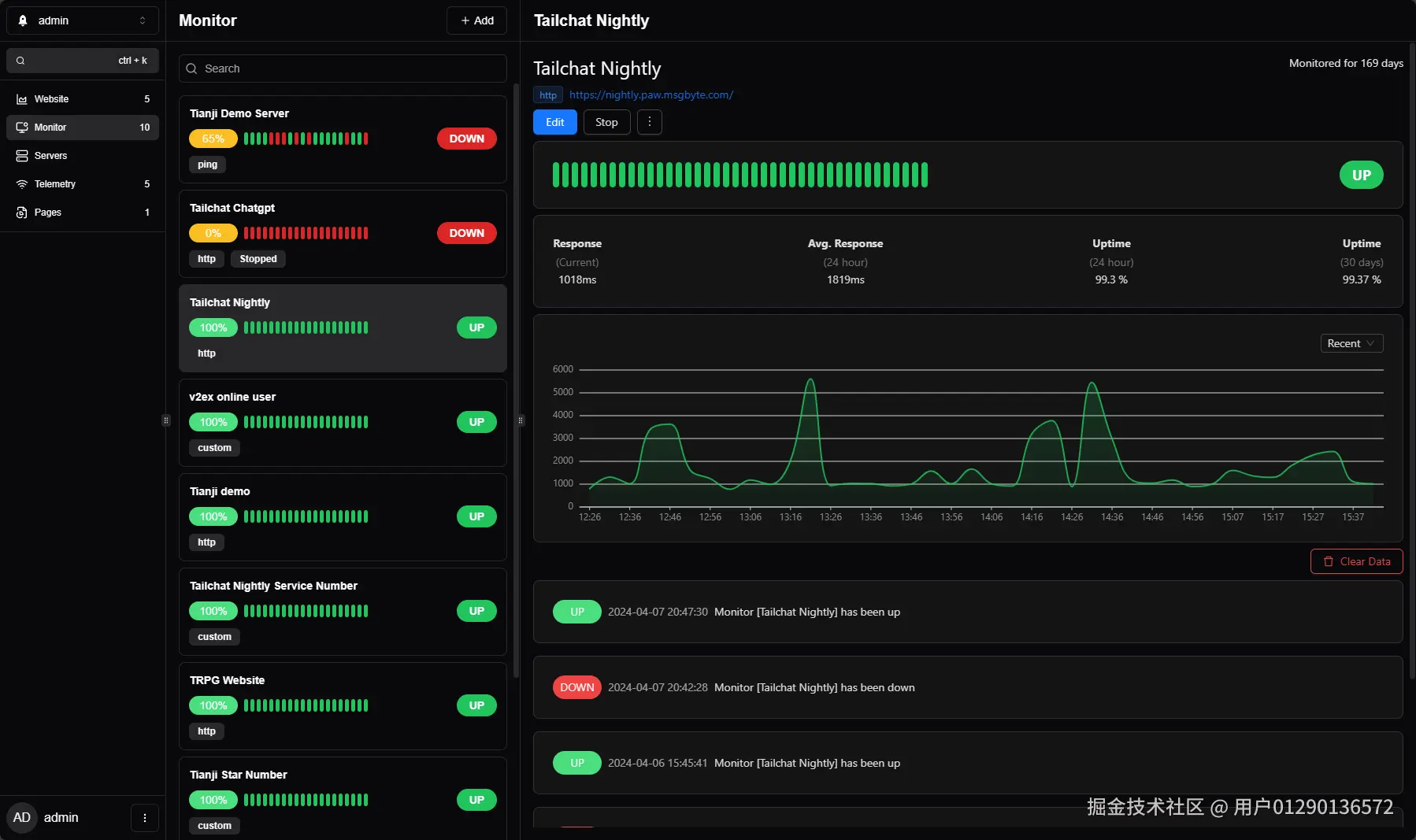Click the http protocol tag under the Tailchat Nightly title
The image size is (1416, 840).
pyautogui.click(x=548, y=95)
